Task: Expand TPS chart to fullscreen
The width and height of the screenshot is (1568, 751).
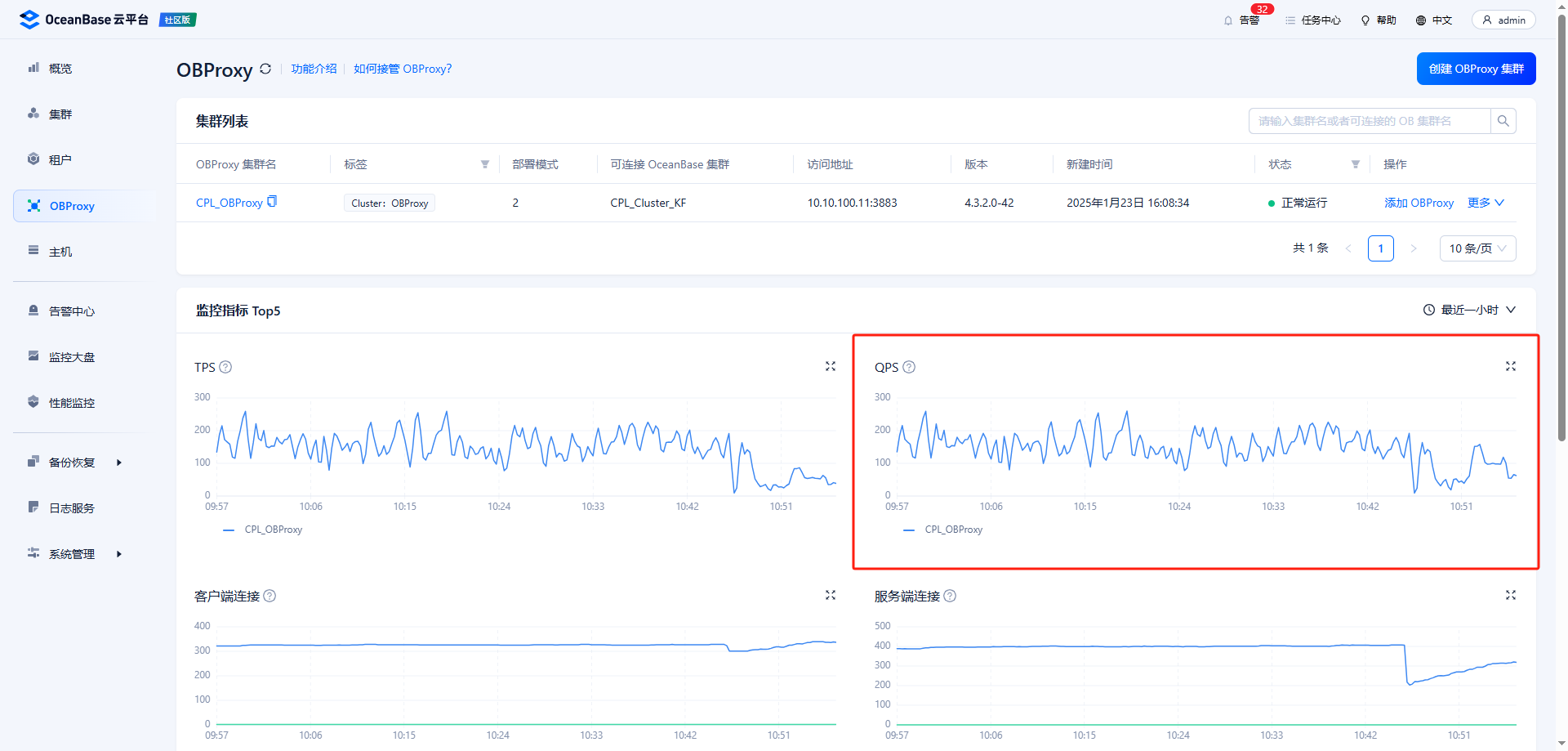Action: [x=831, y=366]
